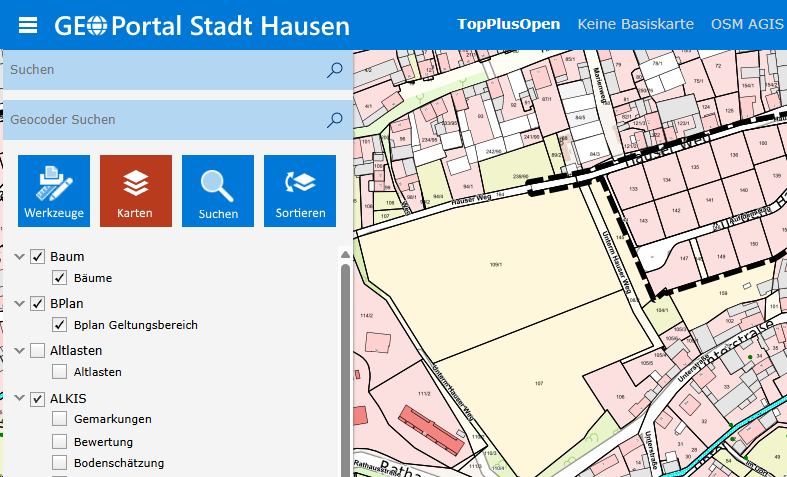The image size is (787, 477).
Task: Click the layer list scrollbar thumb
Action: [x=345, y=370]
